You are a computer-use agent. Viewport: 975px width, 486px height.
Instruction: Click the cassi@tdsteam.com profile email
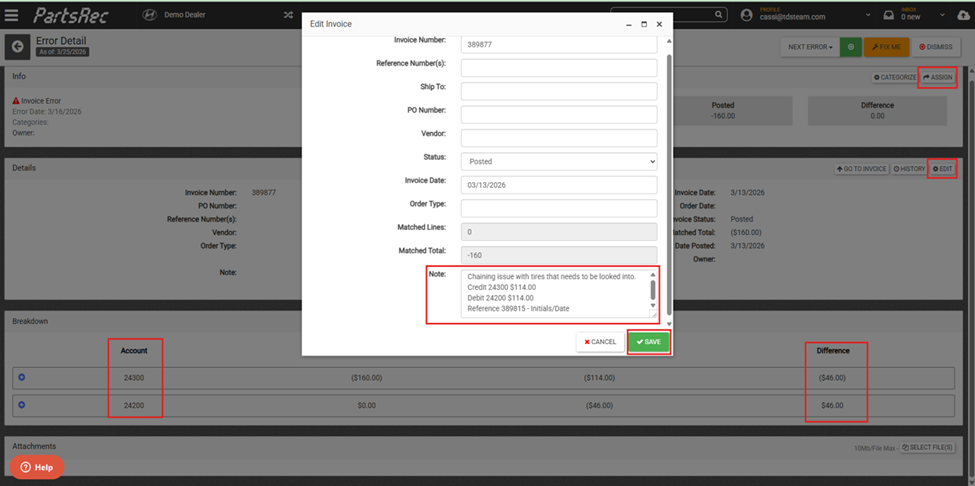click(x=792, y=17)
